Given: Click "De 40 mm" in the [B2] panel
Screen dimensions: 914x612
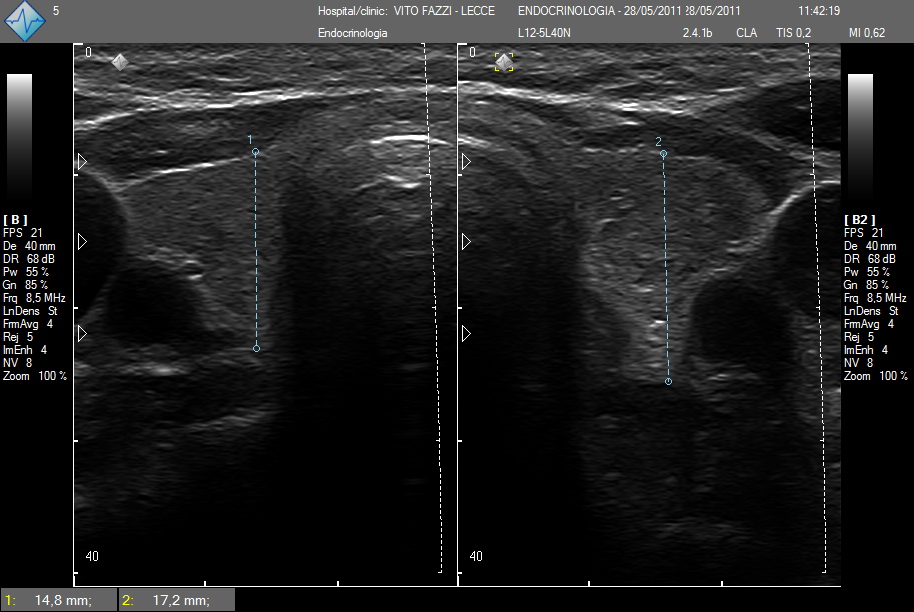Looking at the screenshot, I should (870, 246).
